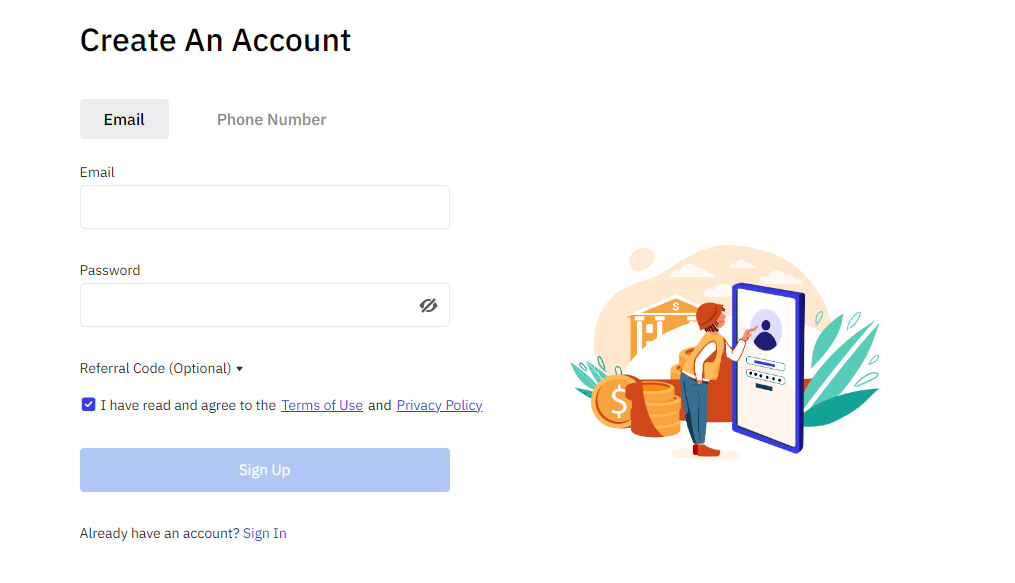Click the stacked coins in illustration
Image resolution: width=1015 pixels, height=583 pixels.
pos(655,409)
